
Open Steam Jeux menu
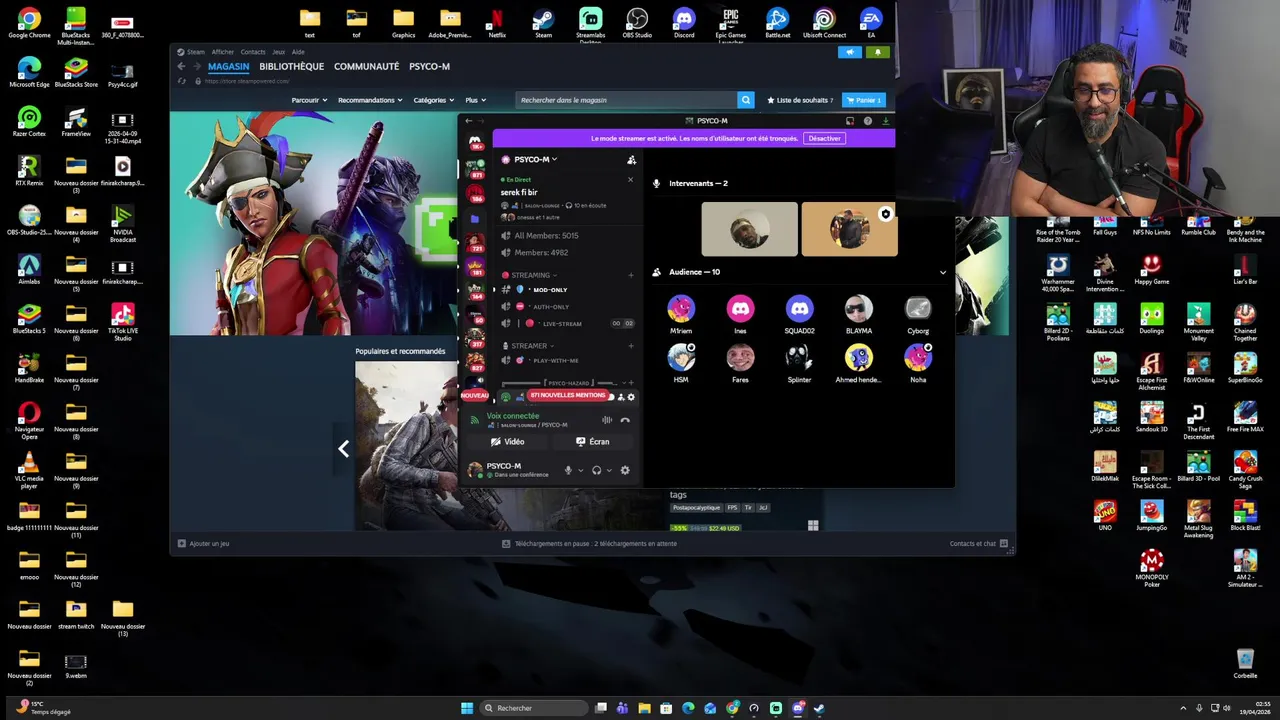click(x=279, y=52)
